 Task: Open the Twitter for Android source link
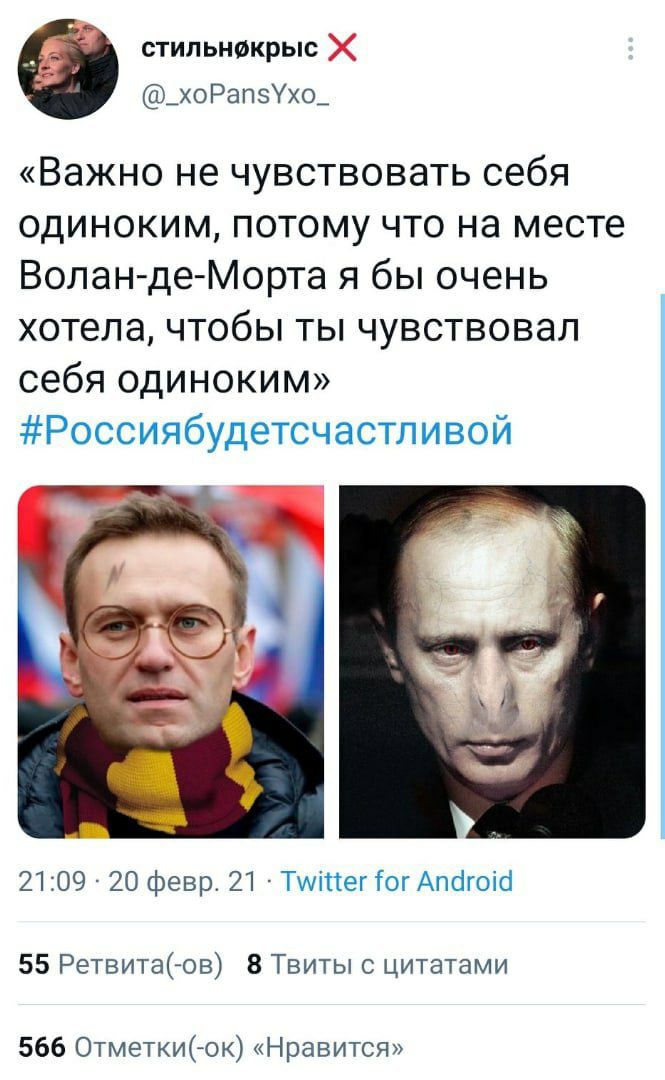[x=397, y=881]
